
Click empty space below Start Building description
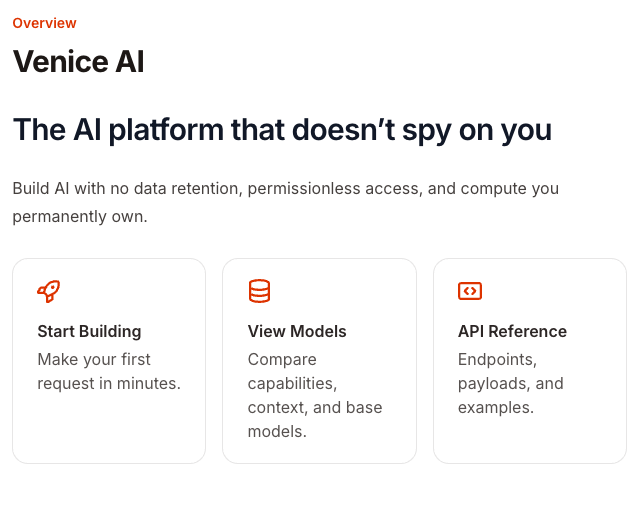click(x=108, y=430)
